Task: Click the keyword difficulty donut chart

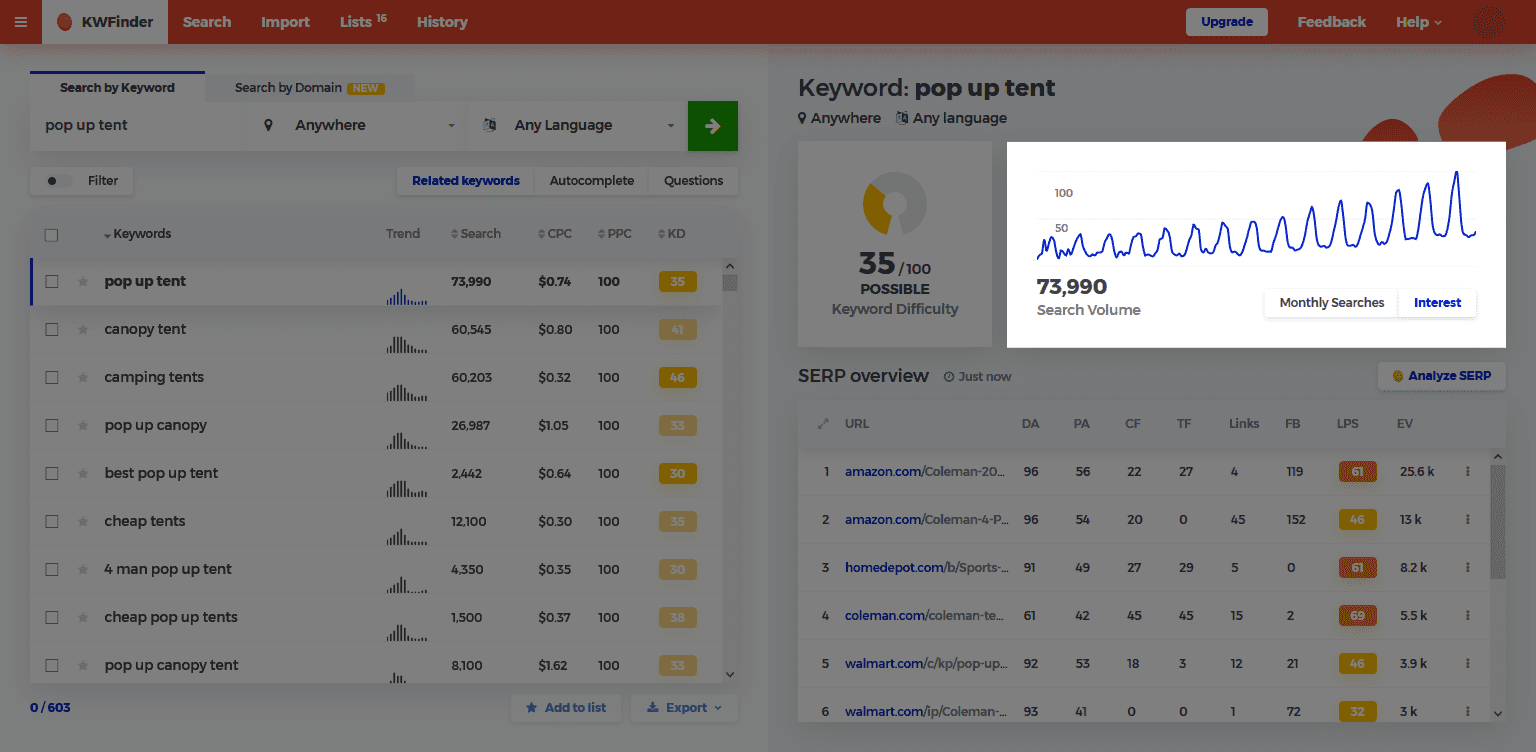Action: (x=895, y=204)
